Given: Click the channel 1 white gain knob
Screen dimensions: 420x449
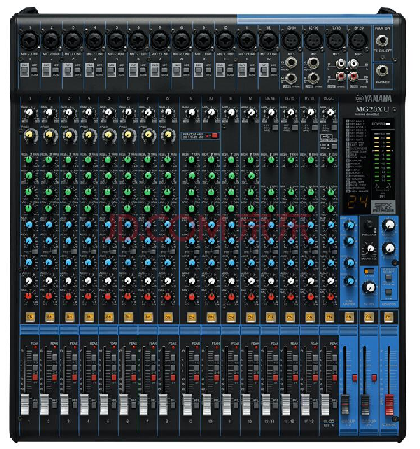Looking at the screenshot, I should click(29, 112).
